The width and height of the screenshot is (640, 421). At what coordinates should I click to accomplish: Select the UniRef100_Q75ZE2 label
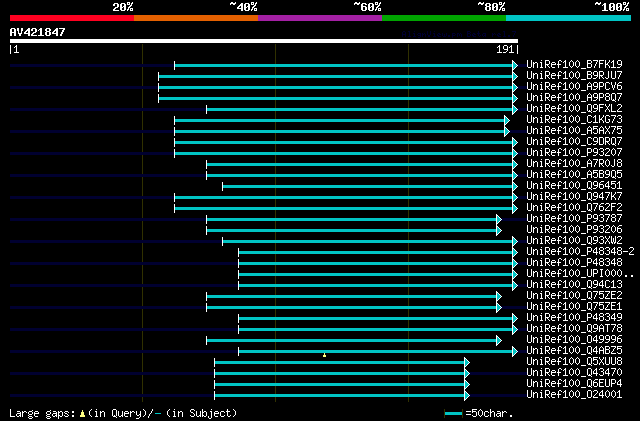pyautogui.click(x=574, y=296)
